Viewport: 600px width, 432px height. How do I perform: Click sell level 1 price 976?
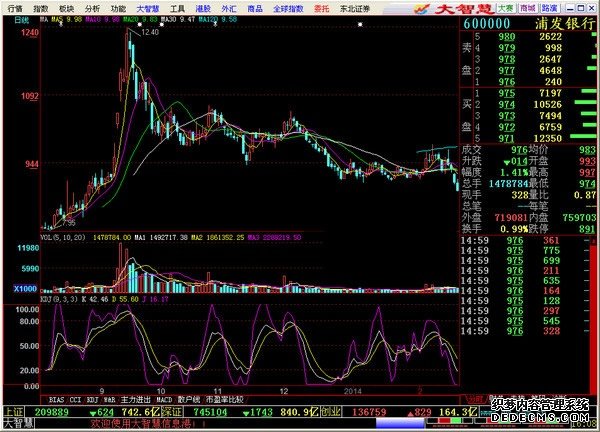(507, 82)
